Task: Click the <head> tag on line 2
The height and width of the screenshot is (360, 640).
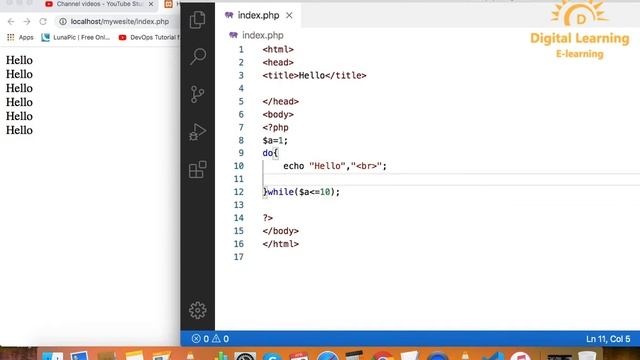Action: (278, 62)
